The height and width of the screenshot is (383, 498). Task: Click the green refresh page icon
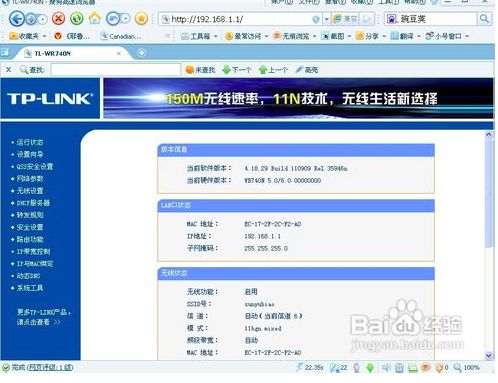tap(77, 19)
